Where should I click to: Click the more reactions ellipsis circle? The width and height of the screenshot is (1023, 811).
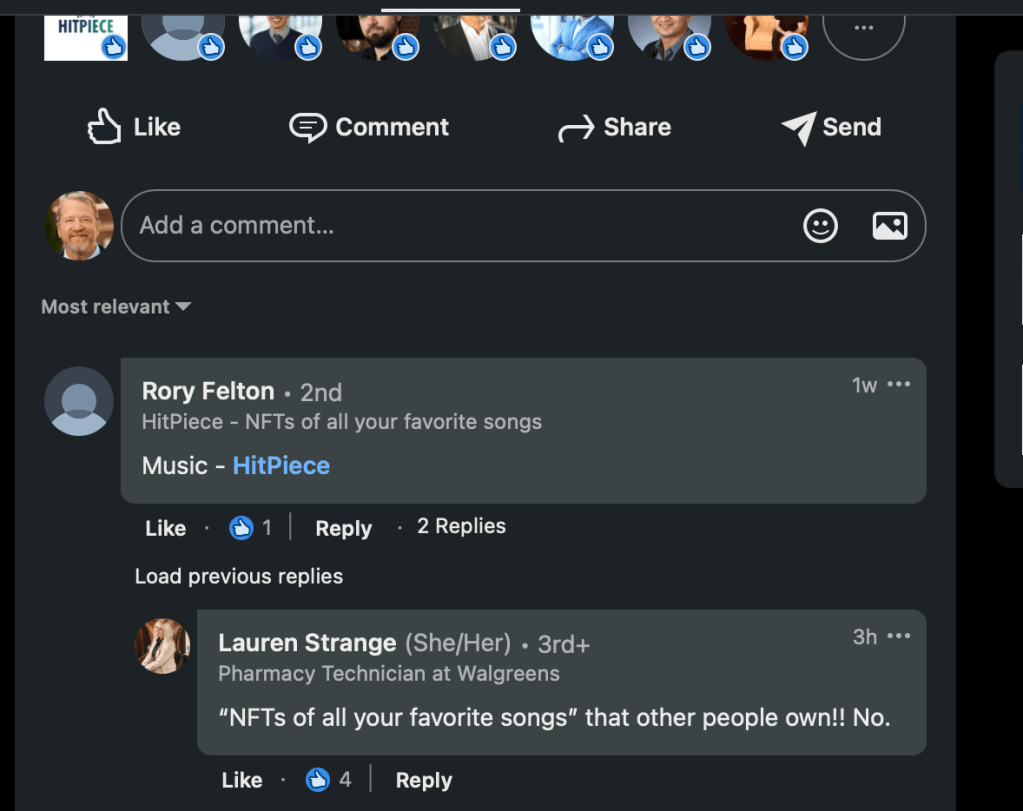coord(863,27)
